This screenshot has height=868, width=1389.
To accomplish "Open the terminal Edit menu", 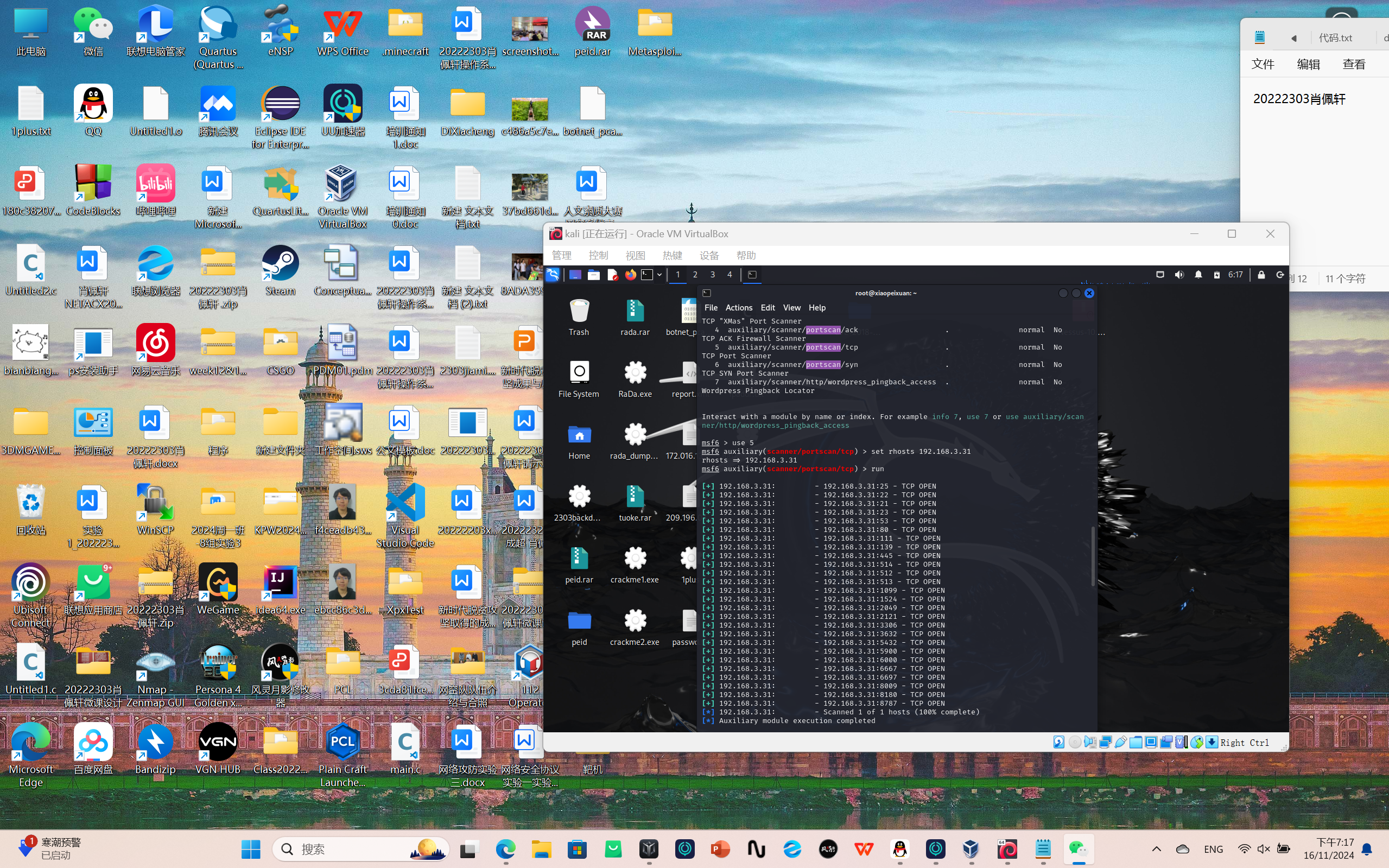I will pos(768,308).
